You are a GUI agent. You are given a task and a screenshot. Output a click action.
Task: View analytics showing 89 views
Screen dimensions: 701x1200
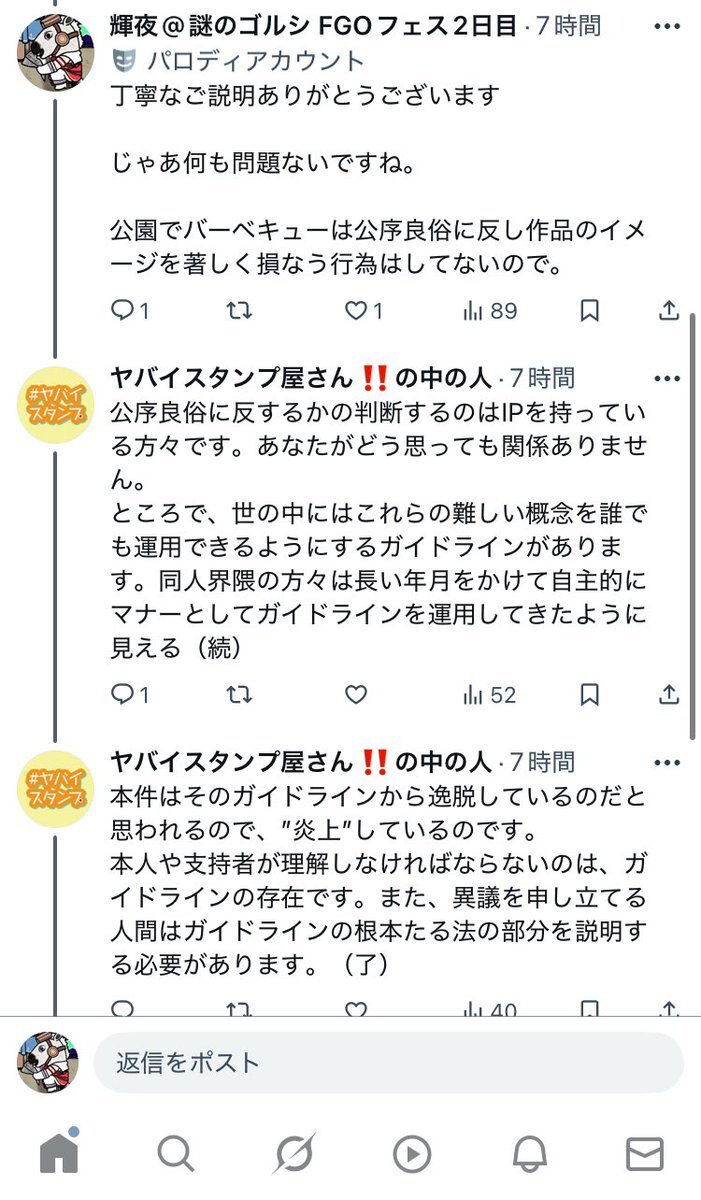489,311
